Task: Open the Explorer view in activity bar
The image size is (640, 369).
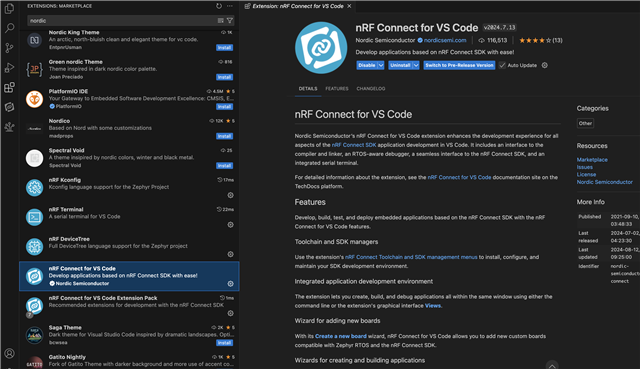Action: (x=9, y=8)
